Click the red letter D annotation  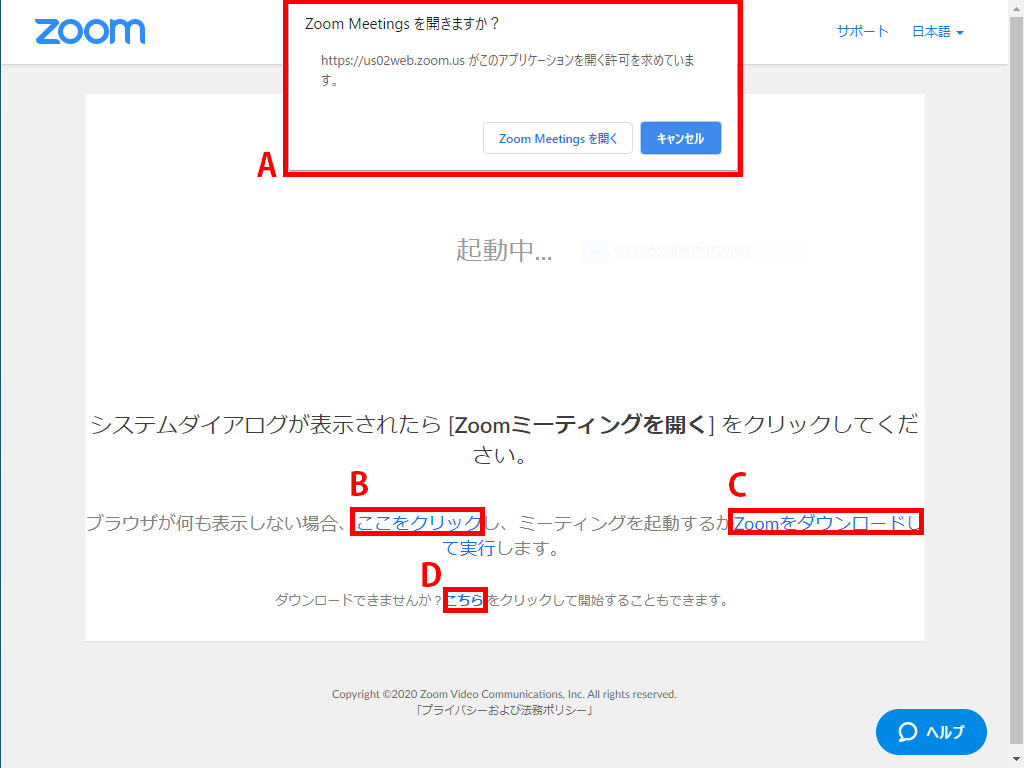[x=431, y=575]
